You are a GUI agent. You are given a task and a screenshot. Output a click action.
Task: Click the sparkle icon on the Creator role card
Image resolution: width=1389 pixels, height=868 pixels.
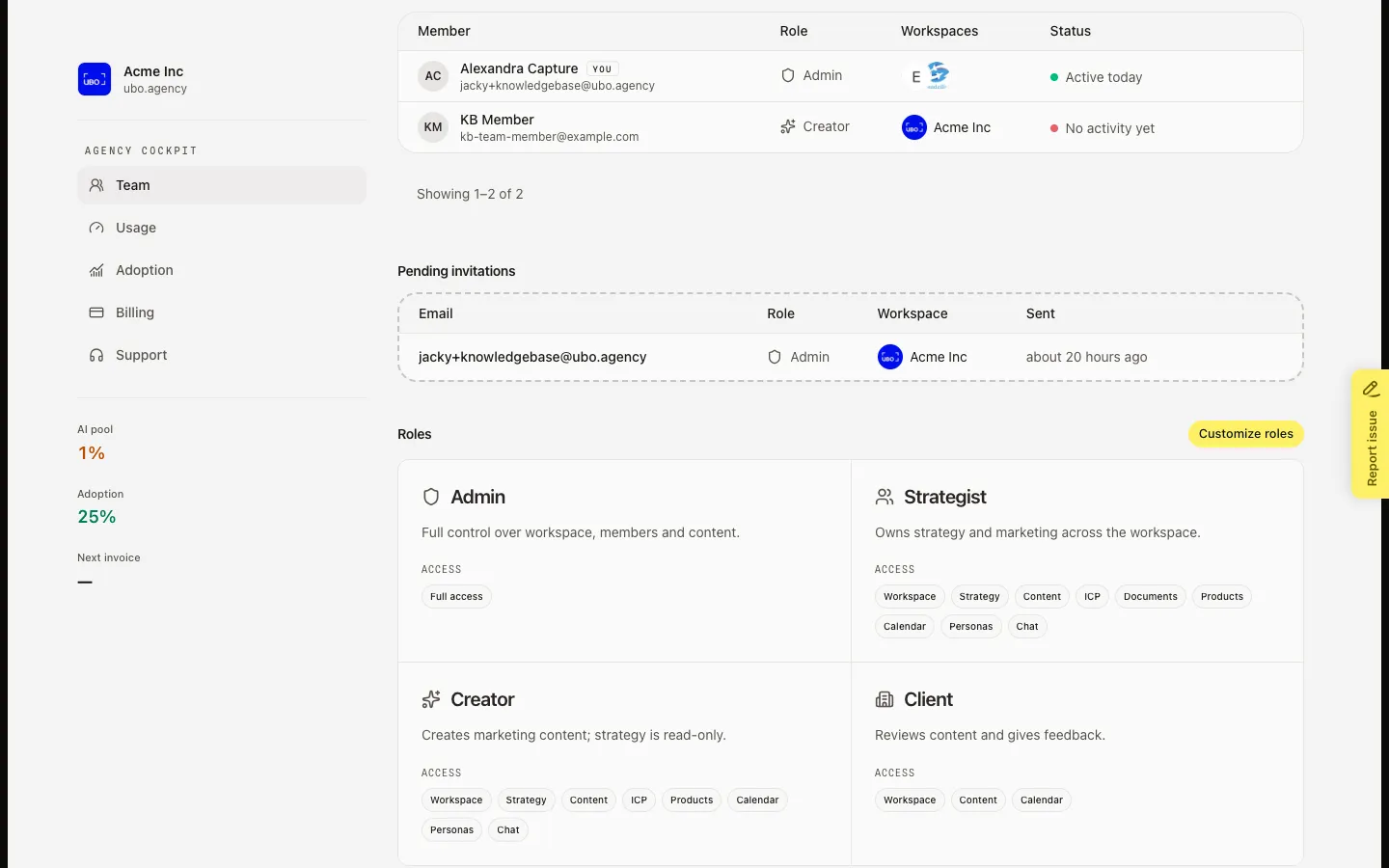pos(431,699)
